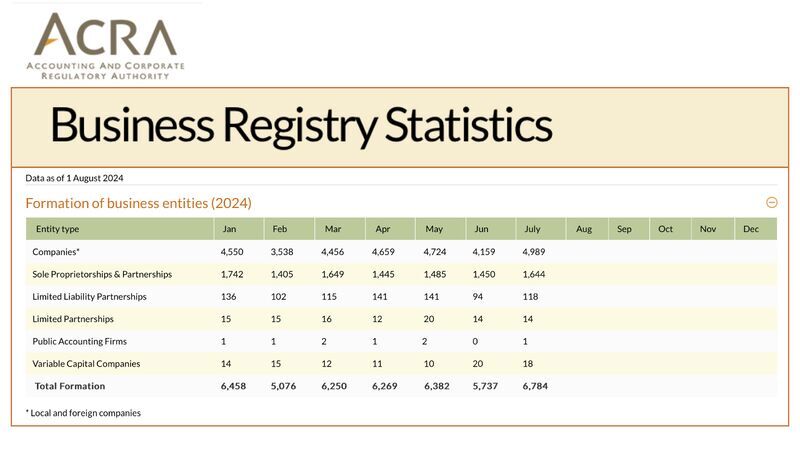Select the July column header

[532, 229]
